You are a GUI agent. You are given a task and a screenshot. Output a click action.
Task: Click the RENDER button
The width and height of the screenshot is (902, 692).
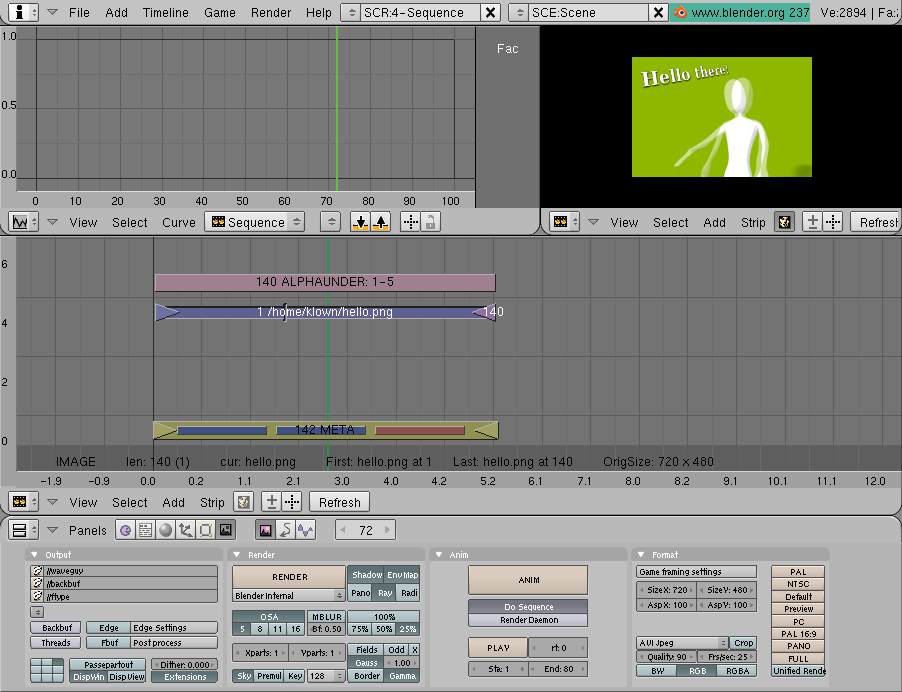click(x=289, y=576)
